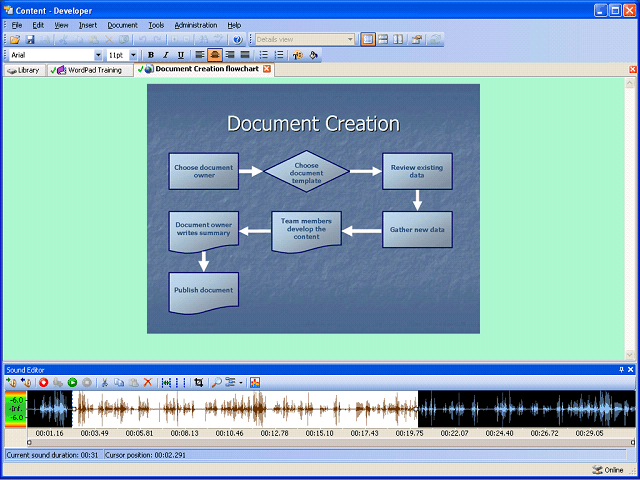Click the document pane vertical scrollbar down arrow
This screenshot has width=640, height=480.
pyautogui.click(x=629, y=356)
